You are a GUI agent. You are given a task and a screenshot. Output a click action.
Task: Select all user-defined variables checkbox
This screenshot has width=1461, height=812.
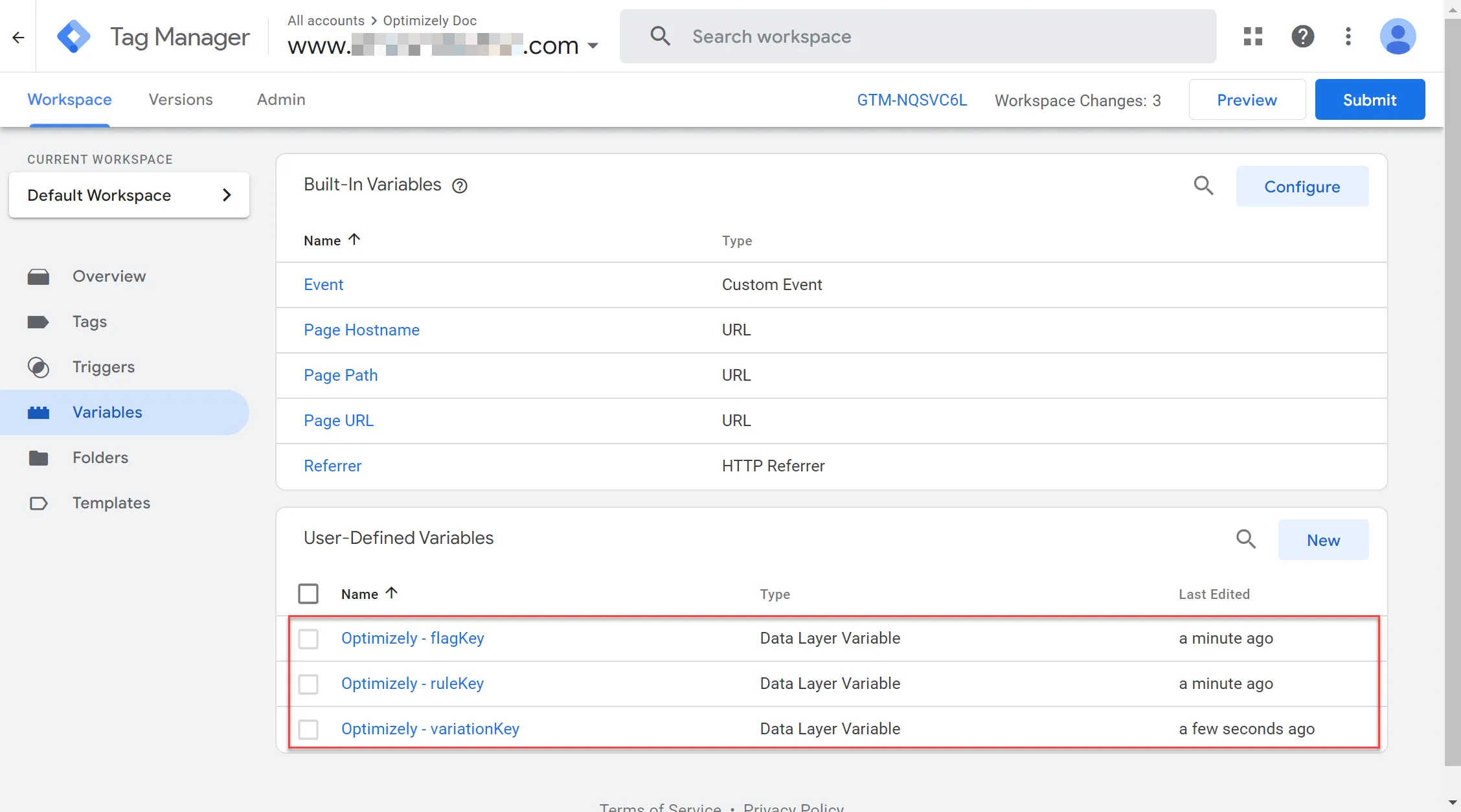coord(308,594)
